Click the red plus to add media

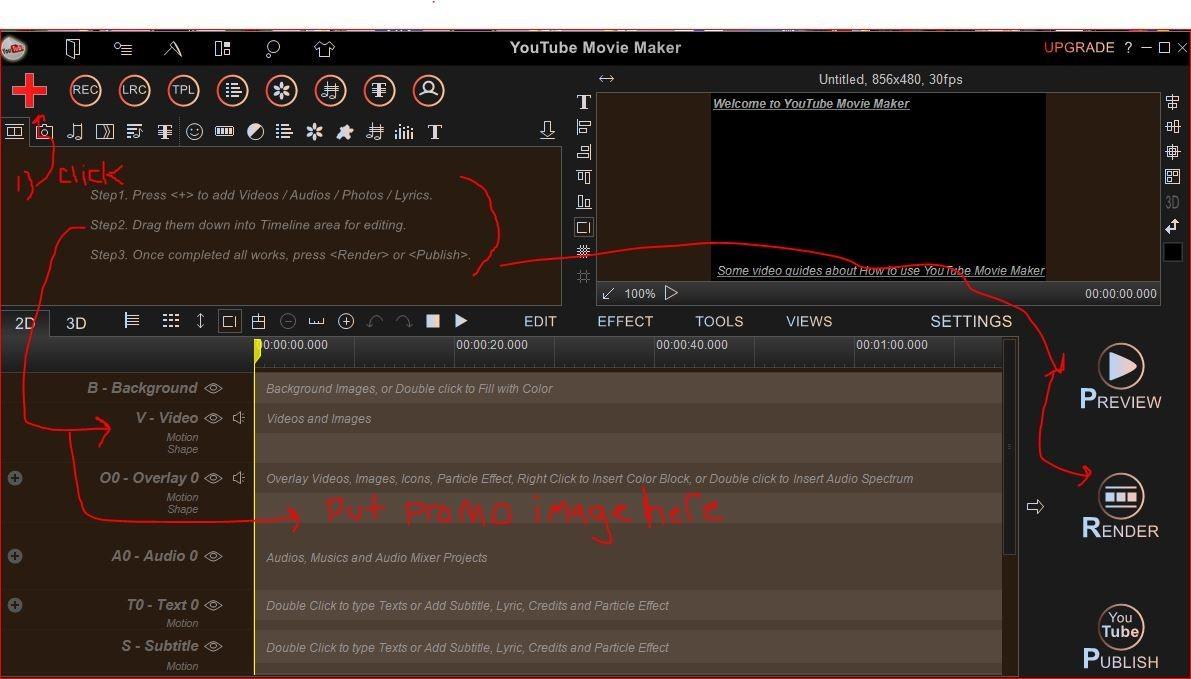29,91
